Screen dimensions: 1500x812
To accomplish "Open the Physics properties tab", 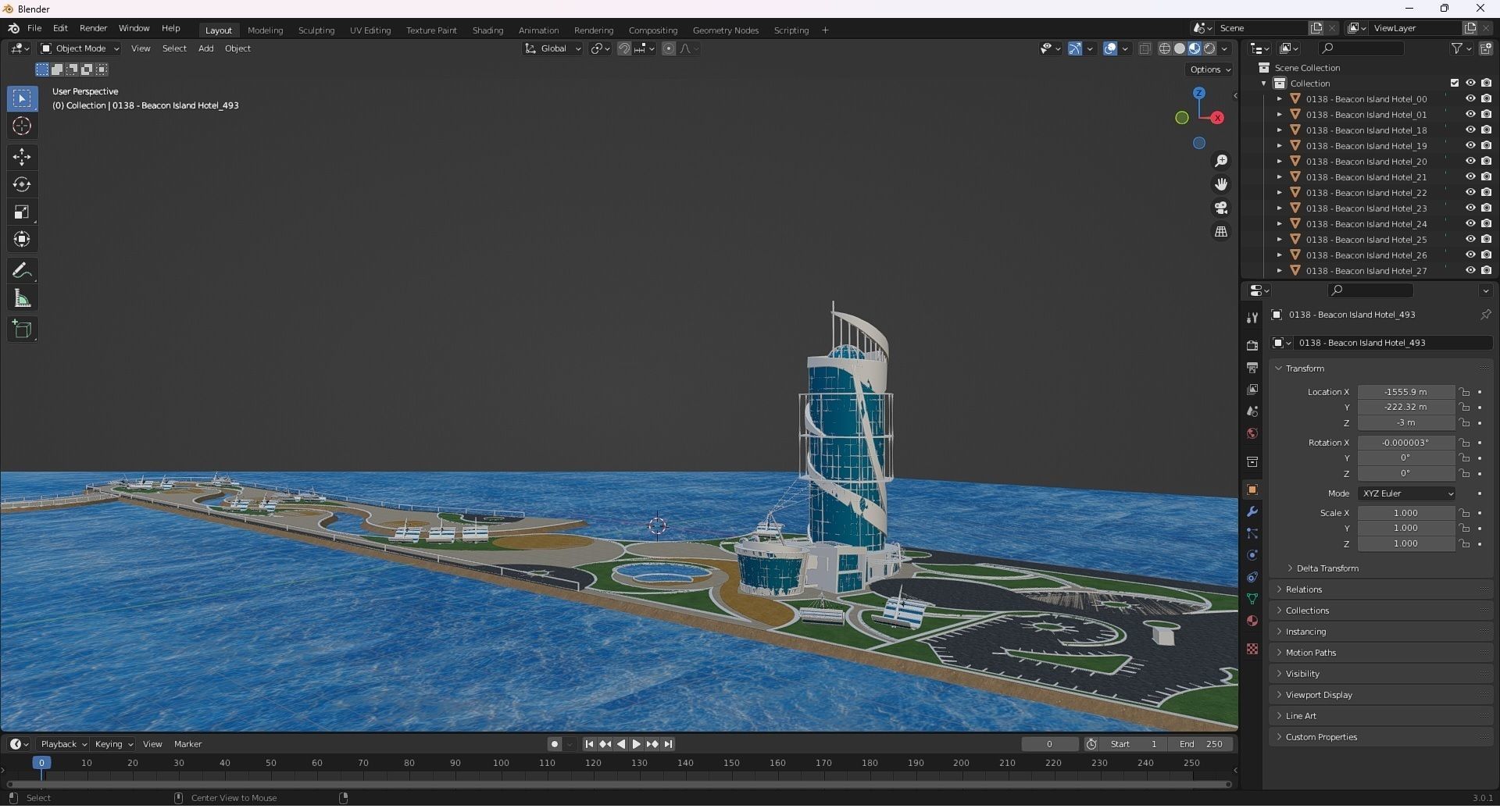I will click(x=1252, y=555).
